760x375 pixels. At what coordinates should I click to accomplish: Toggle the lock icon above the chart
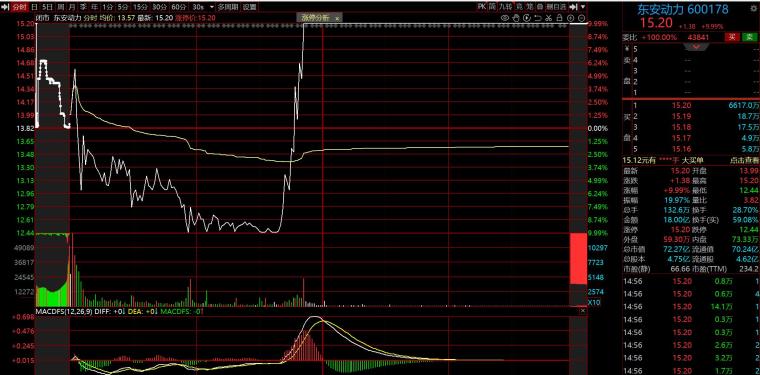(x=559, y=18)
